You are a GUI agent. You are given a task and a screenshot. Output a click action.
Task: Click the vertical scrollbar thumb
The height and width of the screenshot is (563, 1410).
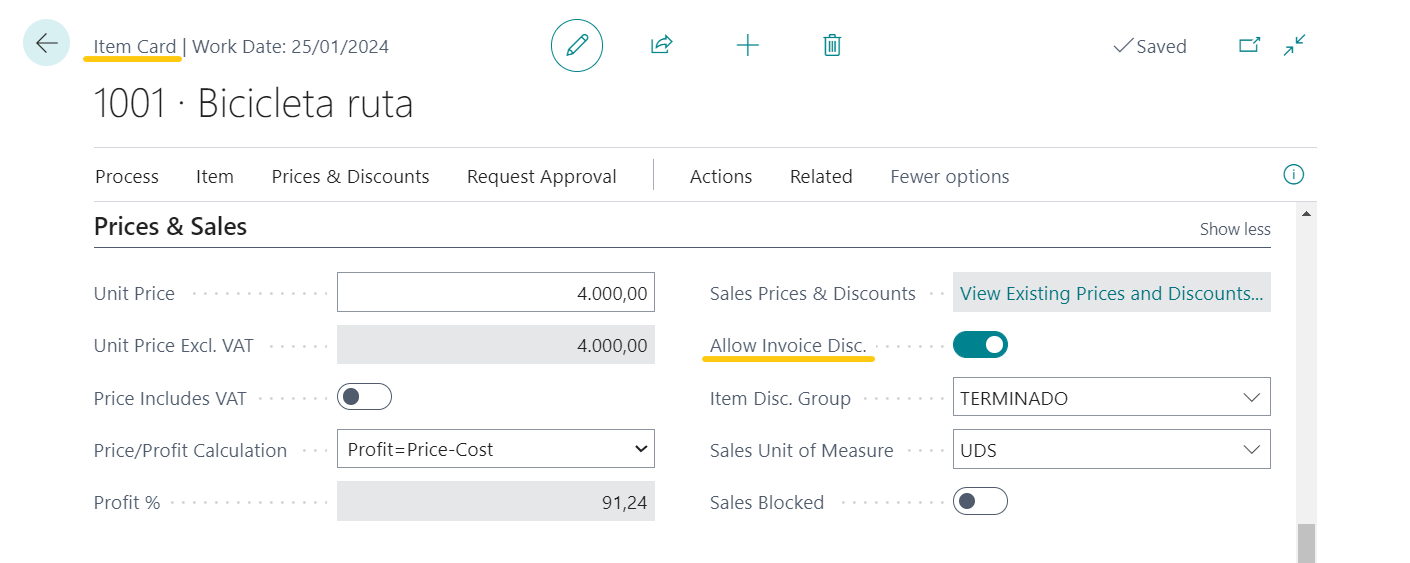[x=1306, y=543]
